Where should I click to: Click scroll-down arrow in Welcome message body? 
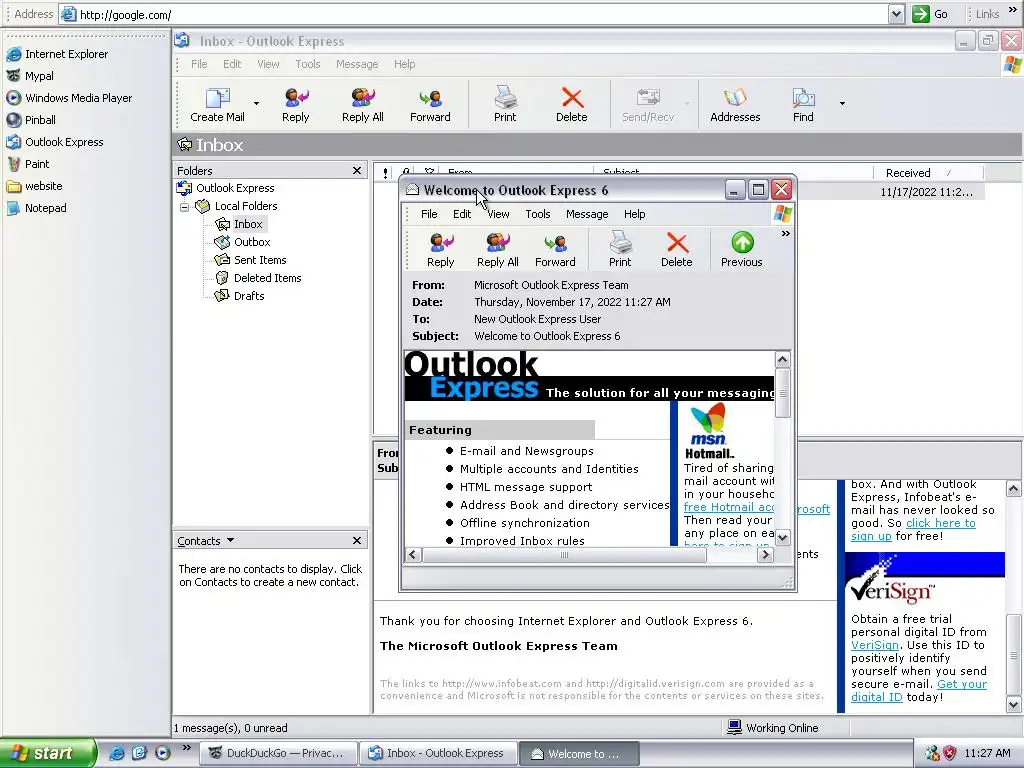[x=782, y=538]
